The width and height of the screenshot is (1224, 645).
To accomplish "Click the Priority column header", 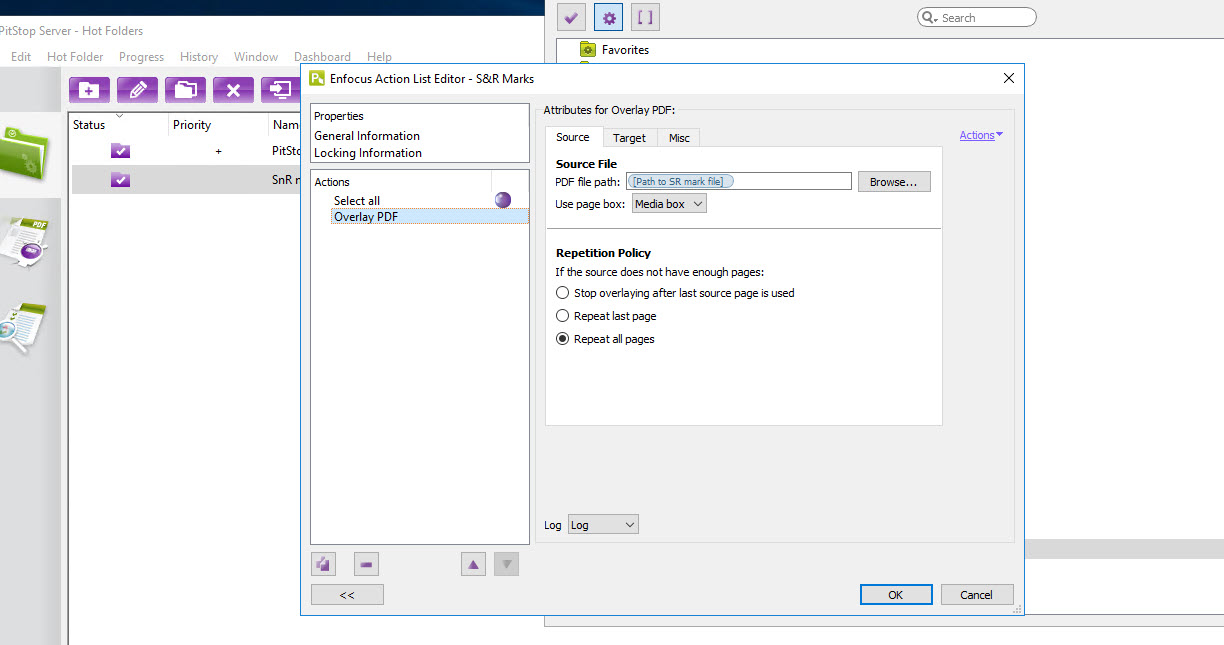I will [x=192, y=125].
